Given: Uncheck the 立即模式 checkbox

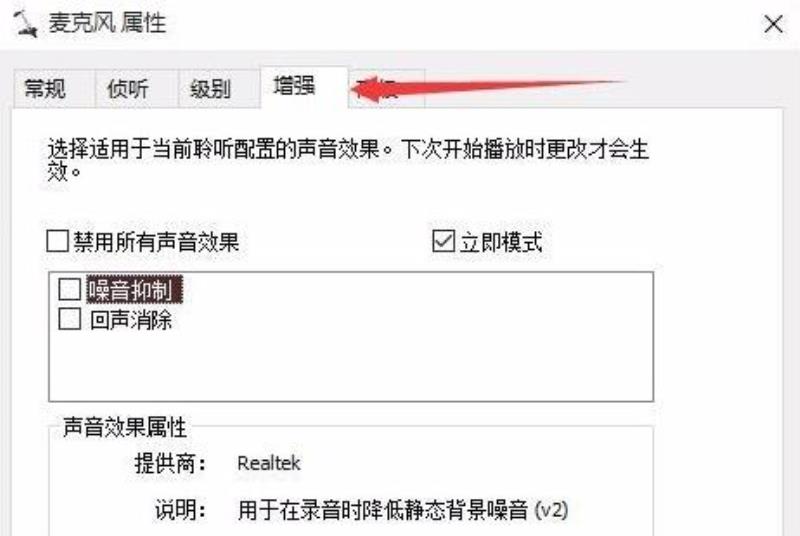Looking at the screenshot, I should 443,241.
